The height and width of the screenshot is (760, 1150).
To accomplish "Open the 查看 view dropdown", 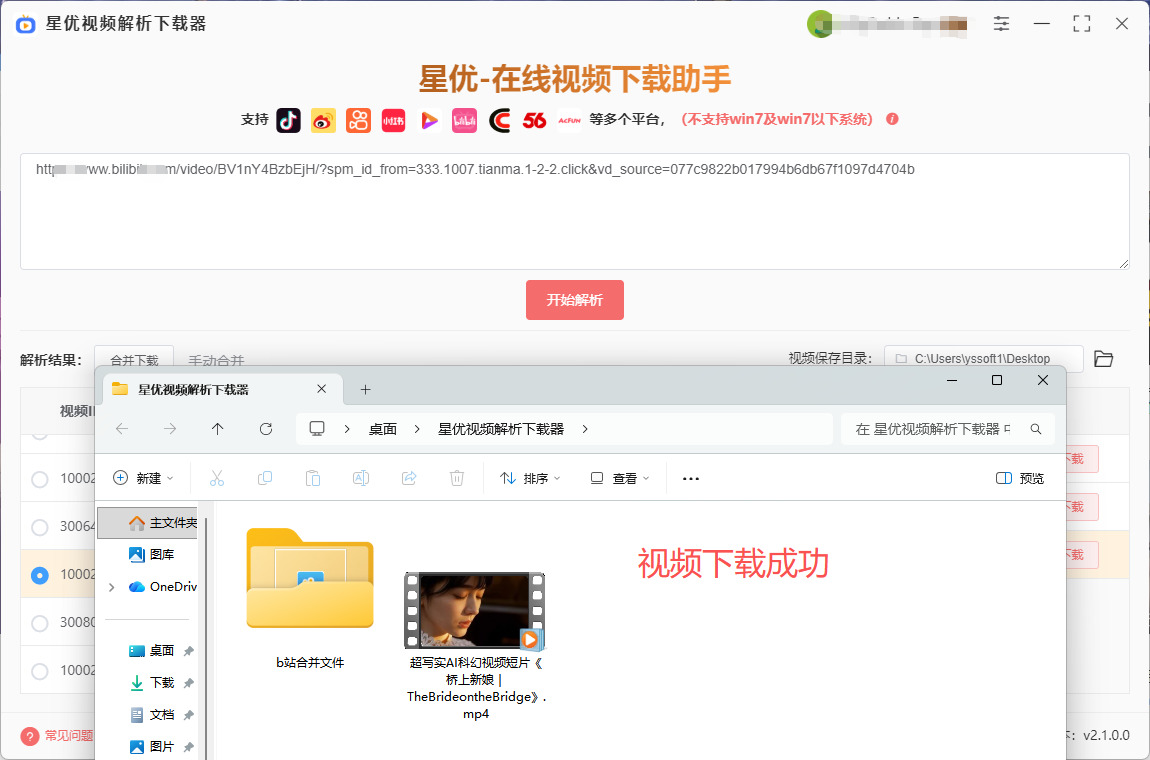I will coord(620,478).
